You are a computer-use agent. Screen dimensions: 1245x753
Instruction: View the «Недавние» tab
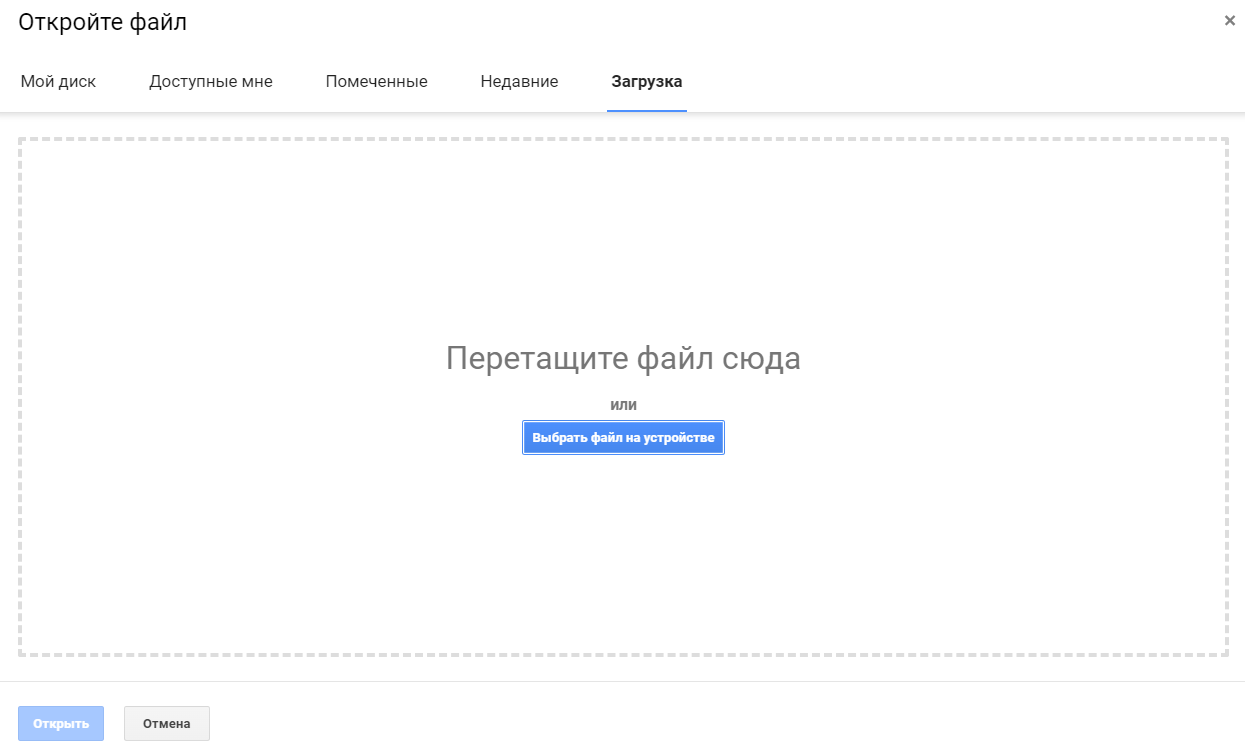(518, 81)
